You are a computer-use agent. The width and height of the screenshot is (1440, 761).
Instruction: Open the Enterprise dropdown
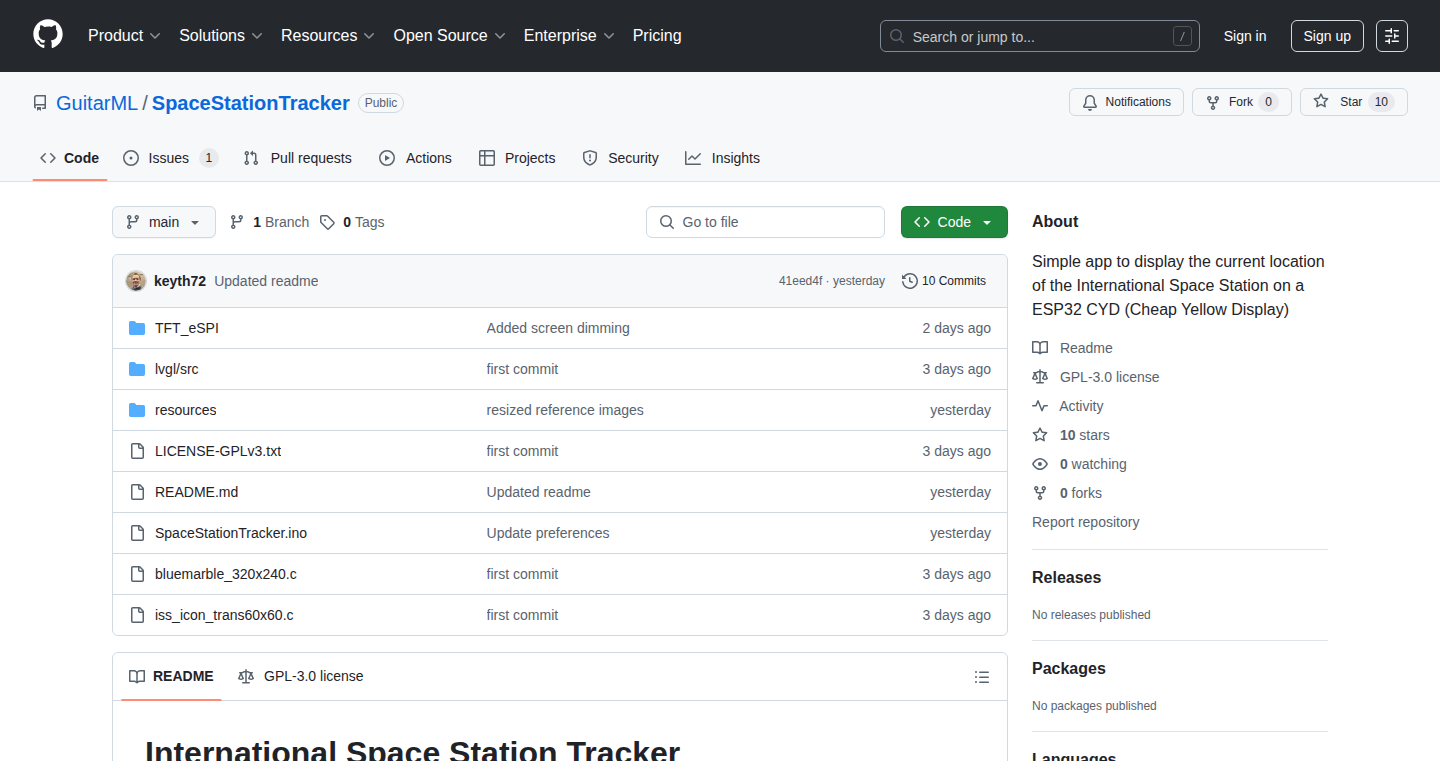569,36
